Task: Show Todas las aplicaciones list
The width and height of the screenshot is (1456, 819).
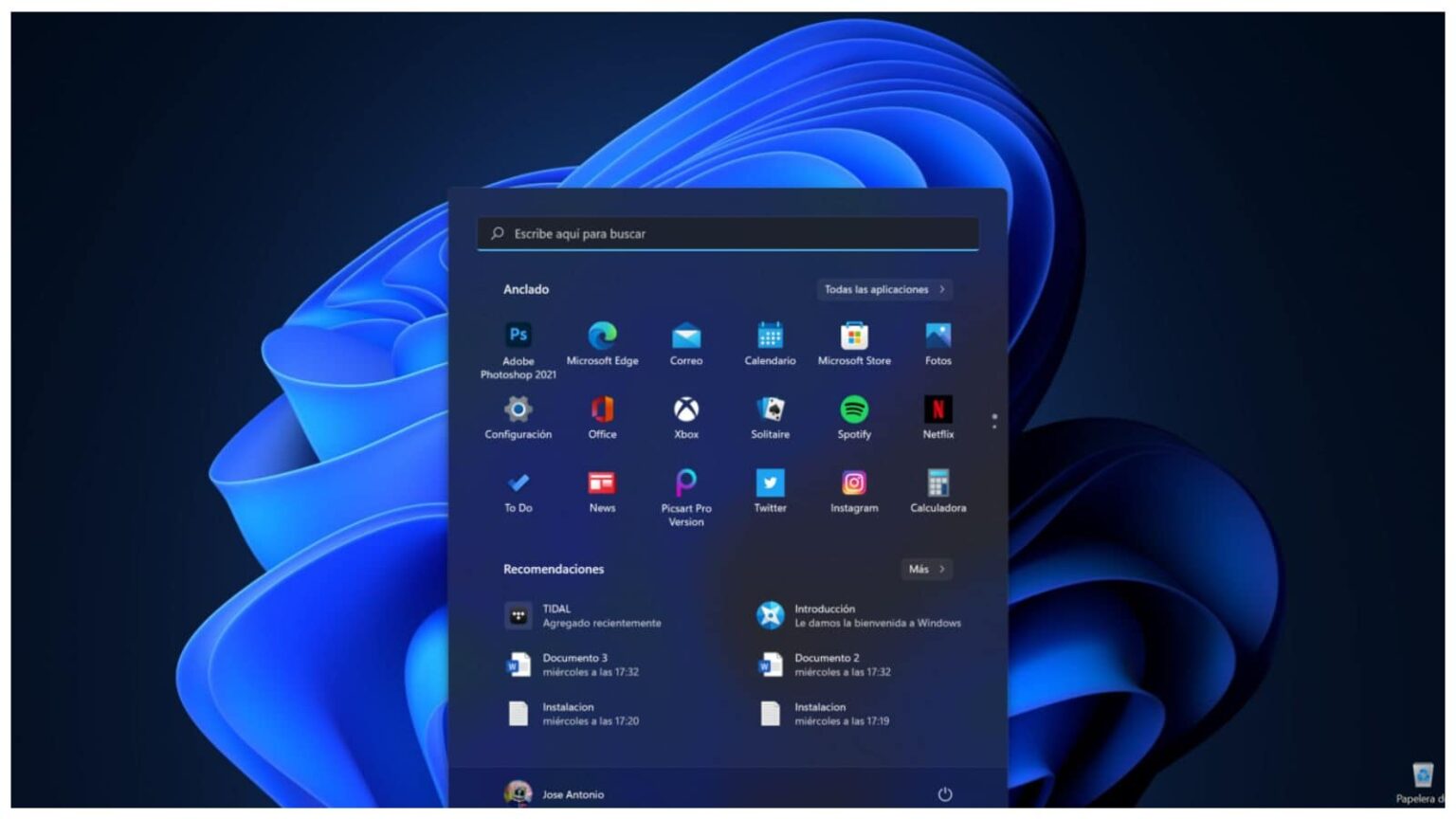Action: 884,289
